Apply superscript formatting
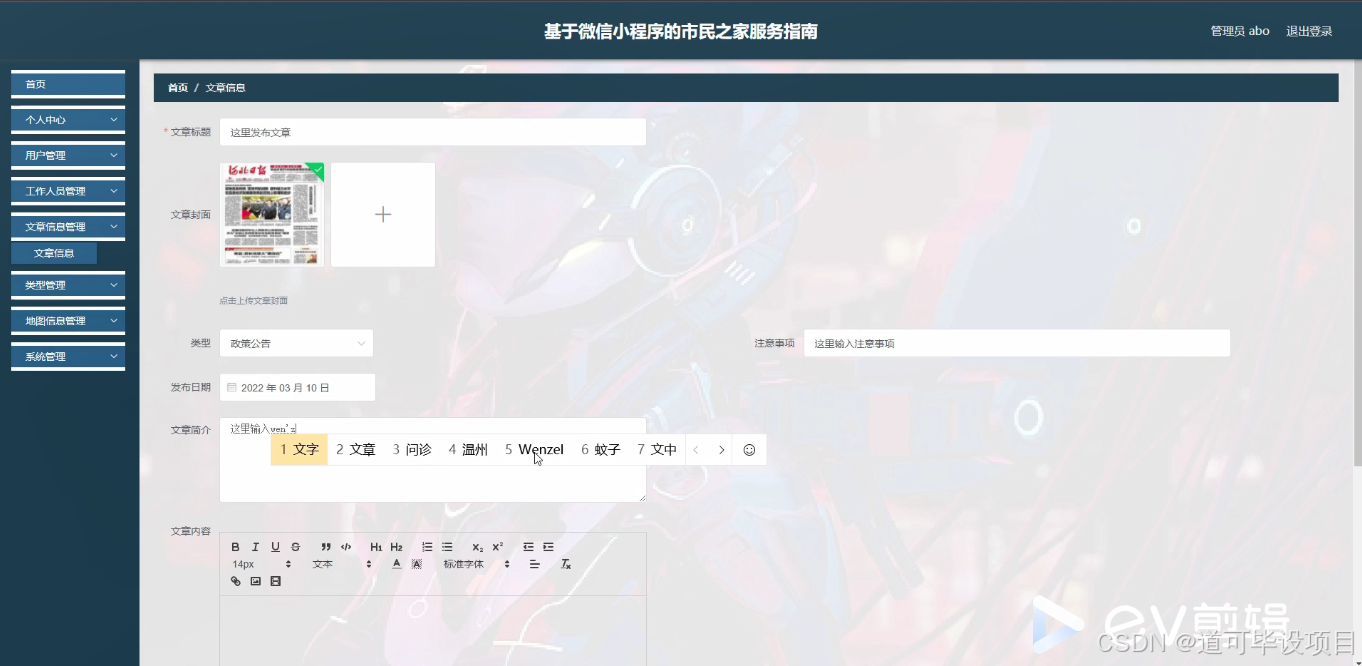Viewport: 1362px width, 666px height. tap(498, 547)
